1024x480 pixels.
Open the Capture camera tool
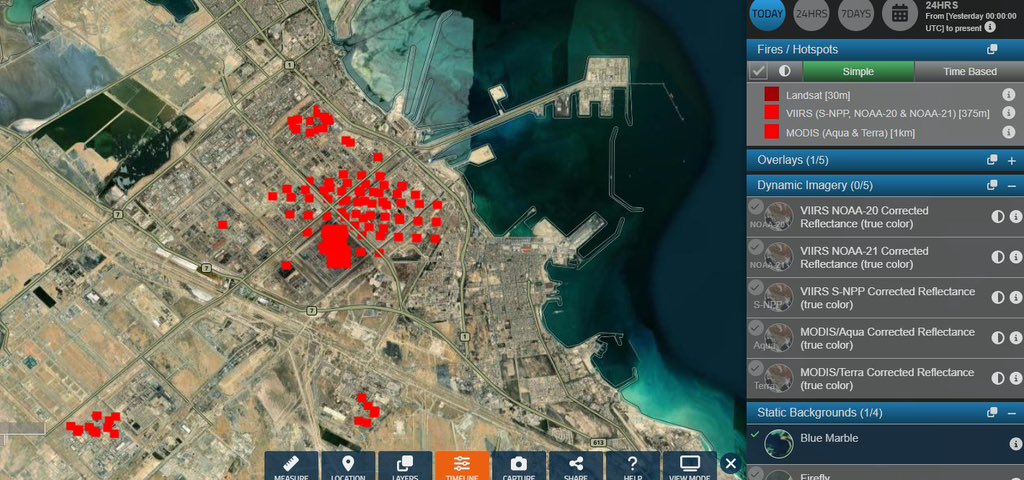[519, 466]
